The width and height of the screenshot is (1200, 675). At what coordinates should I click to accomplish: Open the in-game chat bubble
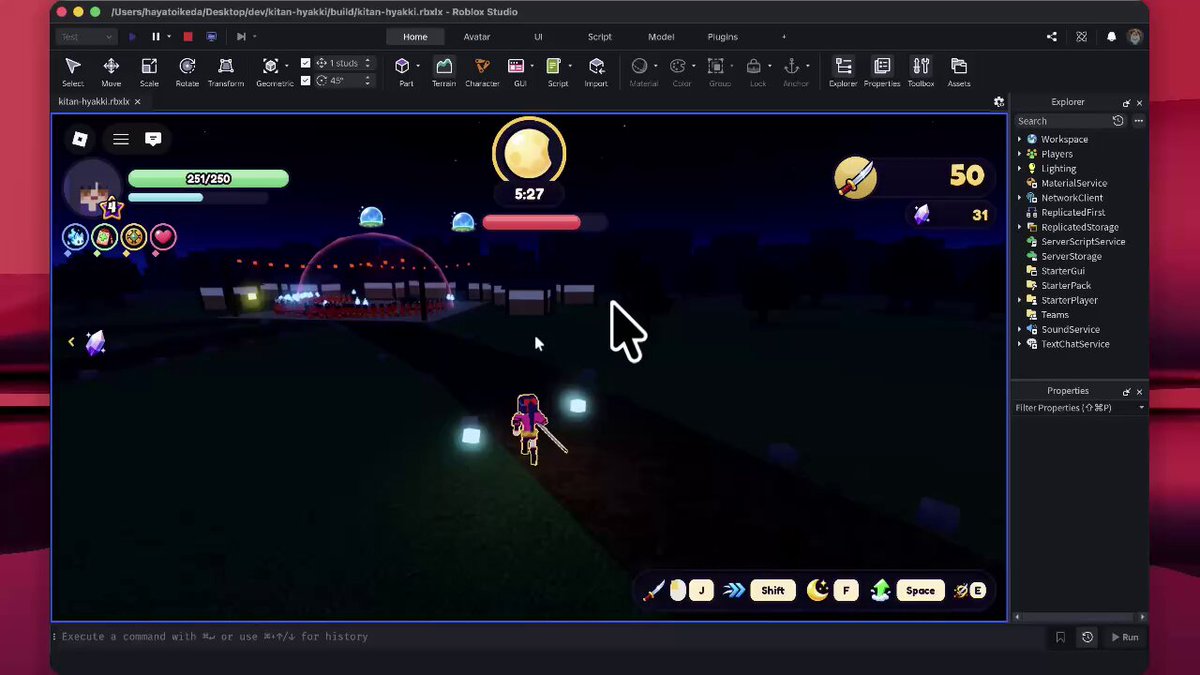(153, 139)
